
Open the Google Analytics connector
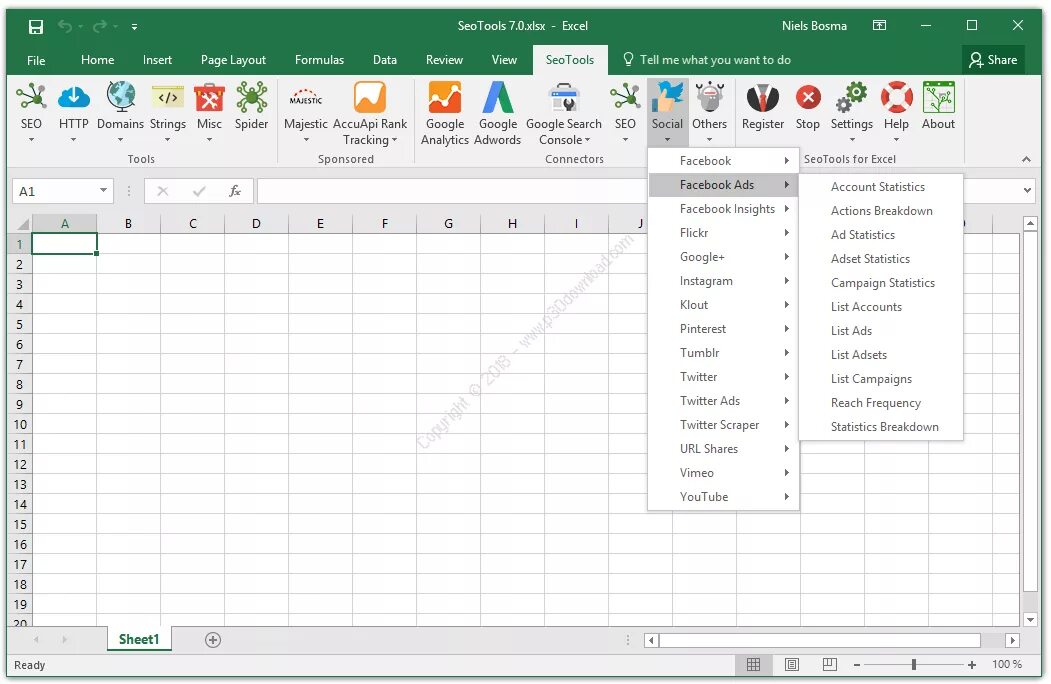coord(445,113)
